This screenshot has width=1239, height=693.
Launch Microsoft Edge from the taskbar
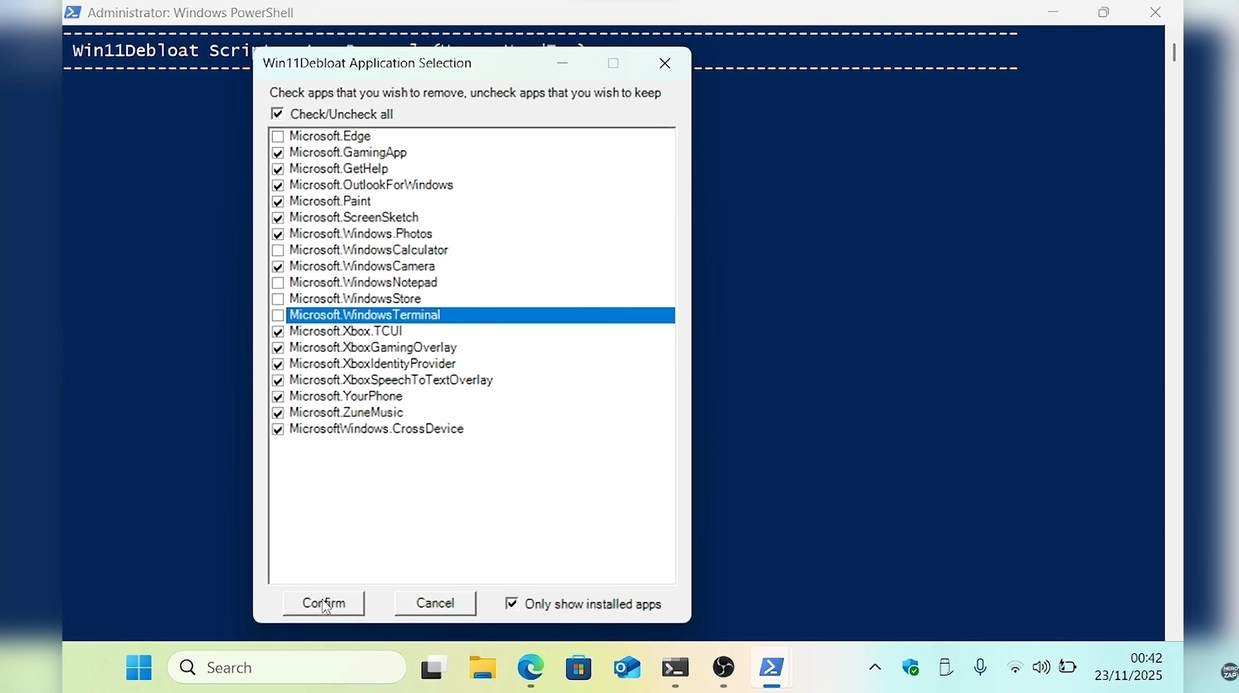(x=530, y=668)
